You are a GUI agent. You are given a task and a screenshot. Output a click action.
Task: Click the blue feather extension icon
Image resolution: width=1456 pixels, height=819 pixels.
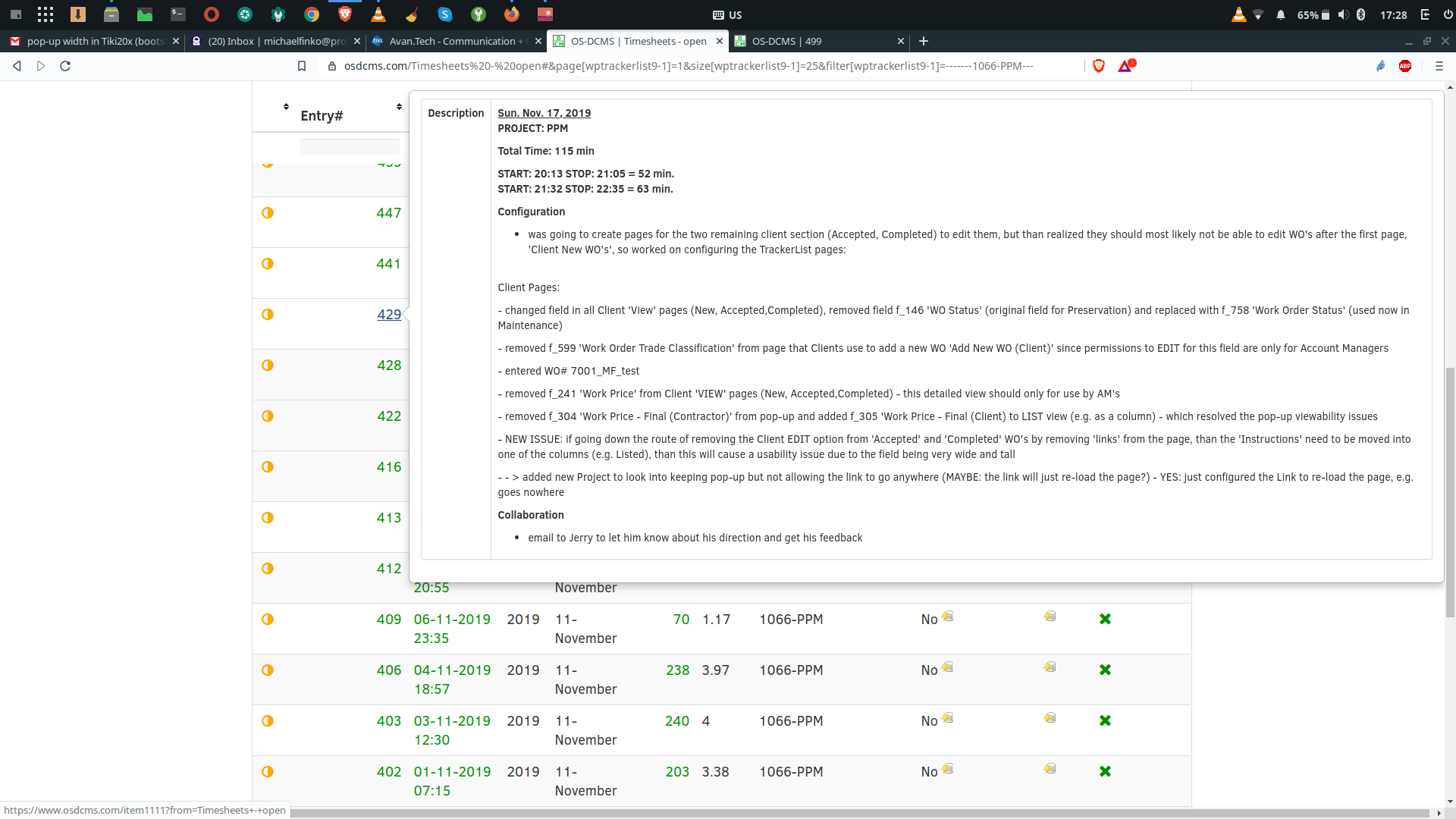point(1381,66)
